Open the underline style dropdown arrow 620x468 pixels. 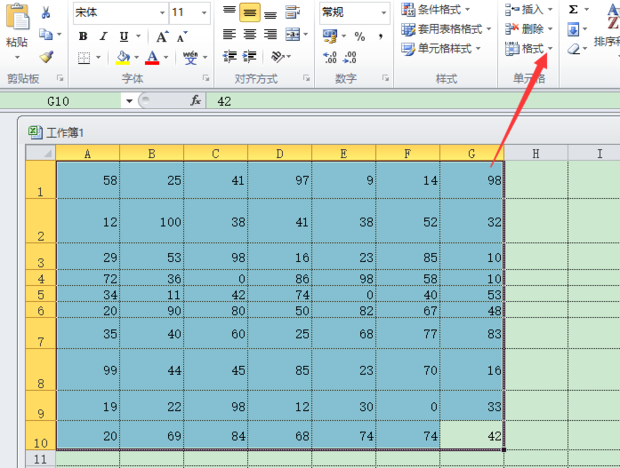[x=138, y=36]
